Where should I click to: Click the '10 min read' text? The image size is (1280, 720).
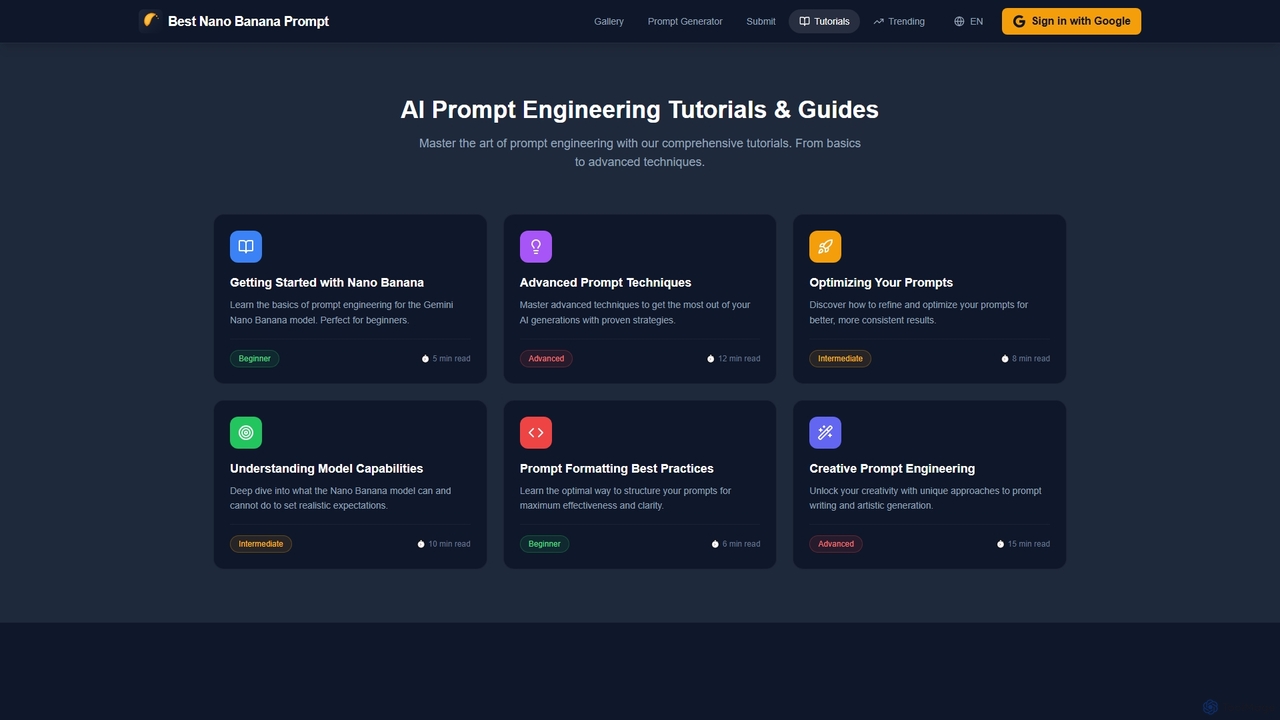[x=449, y=544]
